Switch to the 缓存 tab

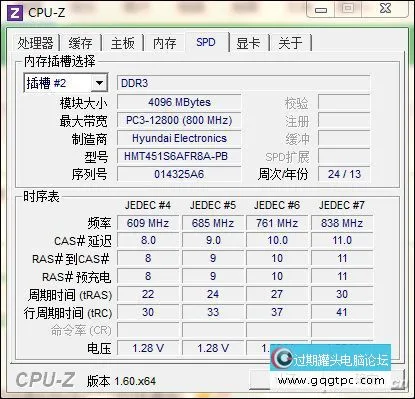(80, 43)
